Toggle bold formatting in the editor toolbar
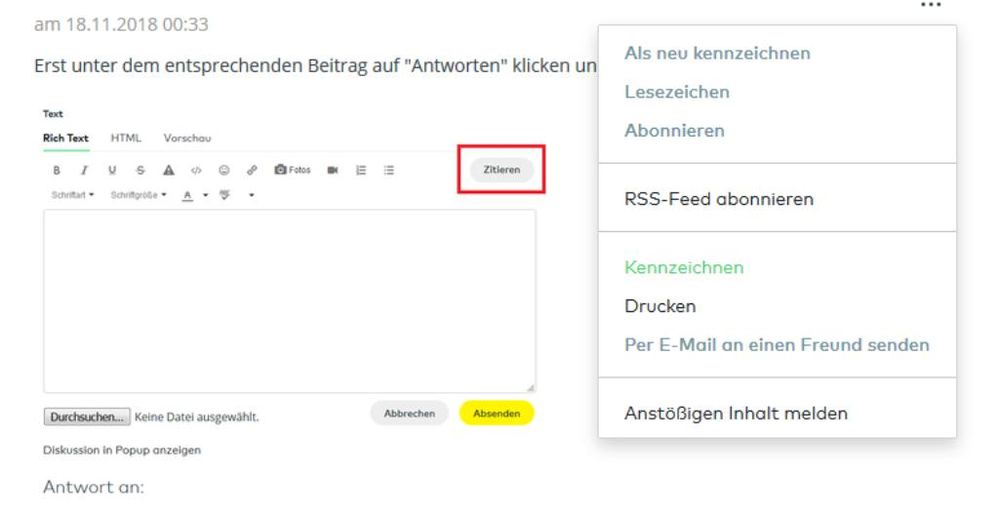The width and height of the screenshot is (999, 515). click(x=57, y=170)
